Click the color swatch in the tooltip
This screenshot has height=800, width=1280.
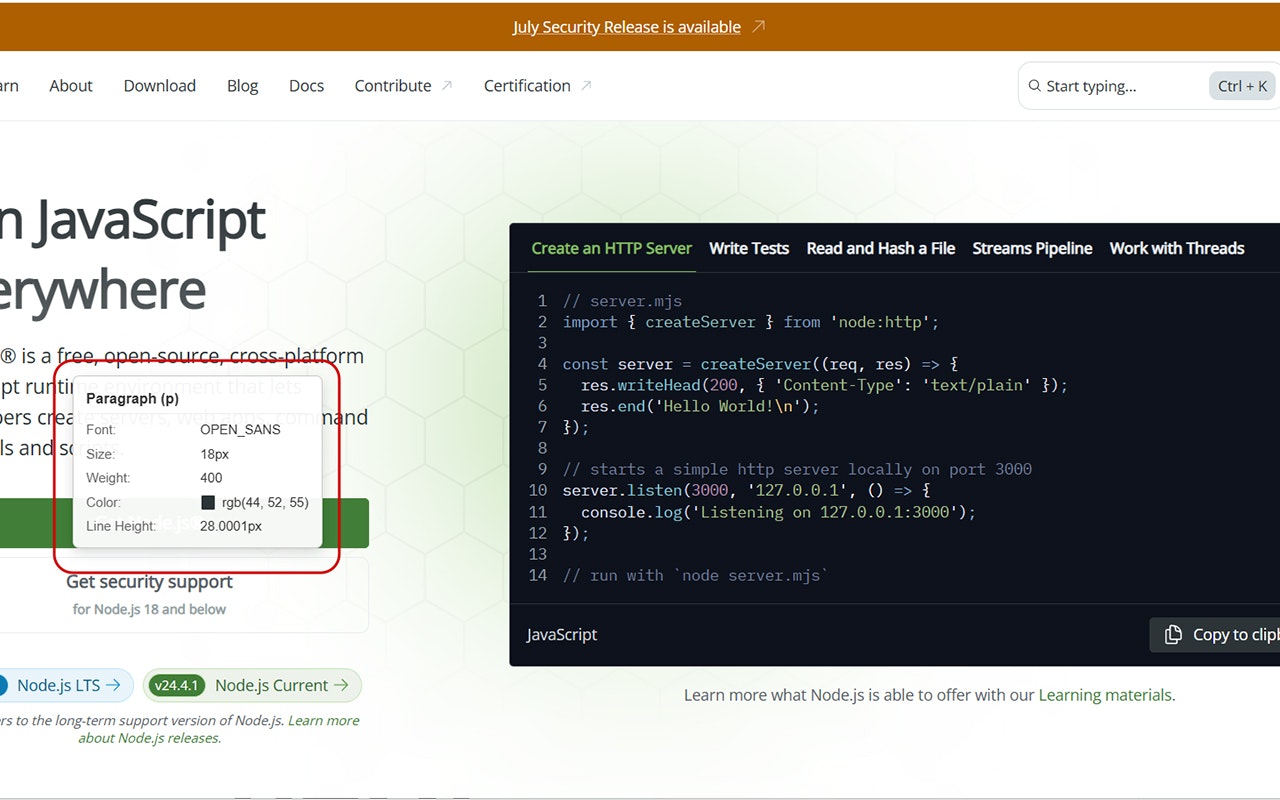[x=208, y=503]
